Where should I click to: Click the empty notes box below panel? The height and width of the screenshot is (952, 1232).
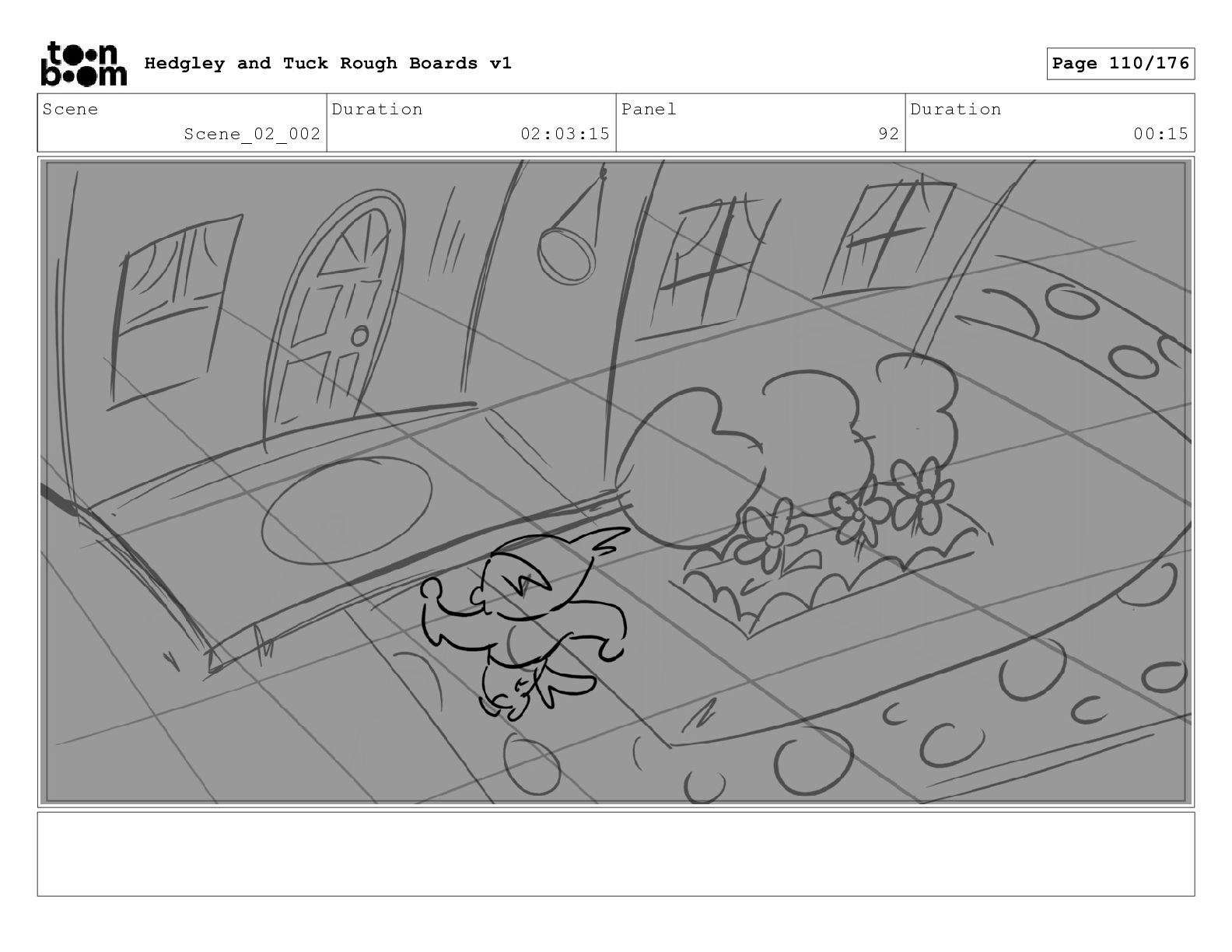pyautogui.click(x=616, y=854)
